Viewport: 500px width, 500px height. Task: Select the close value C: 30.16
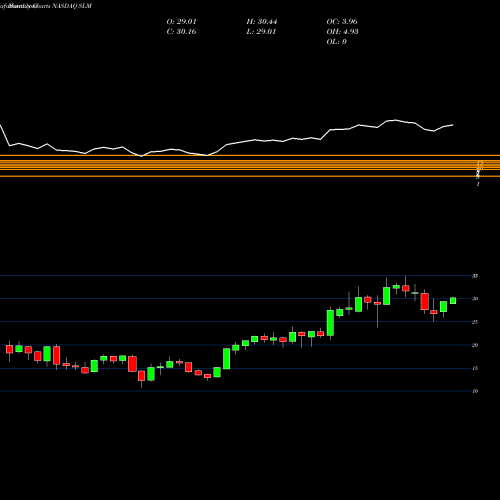[x=181, y=32]
